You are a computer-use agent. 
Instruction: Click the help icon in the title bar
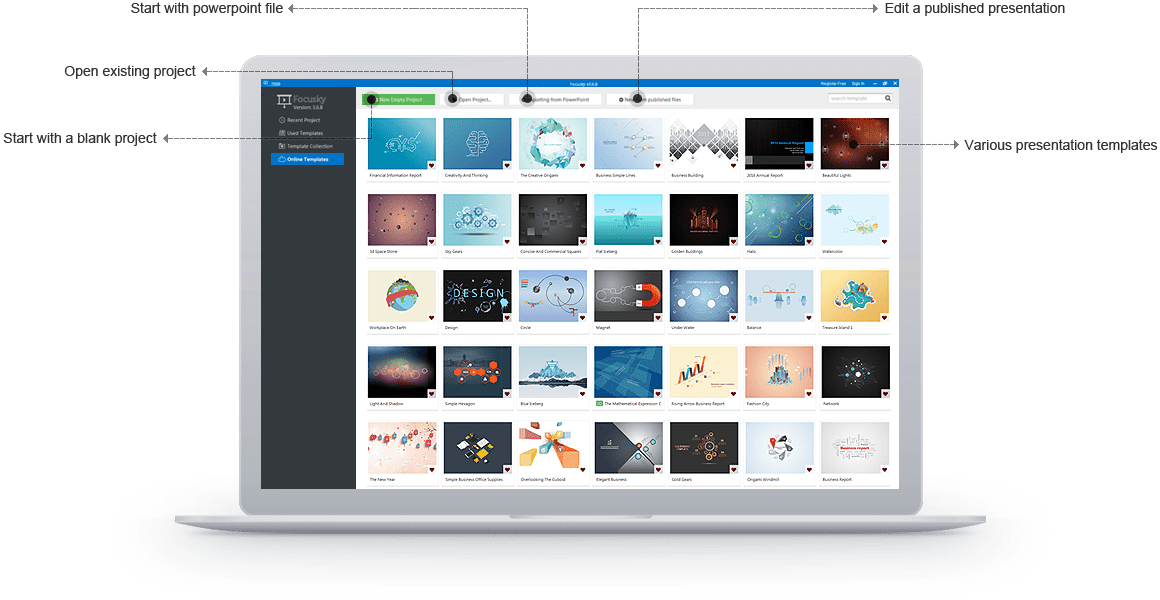point(264,83)
